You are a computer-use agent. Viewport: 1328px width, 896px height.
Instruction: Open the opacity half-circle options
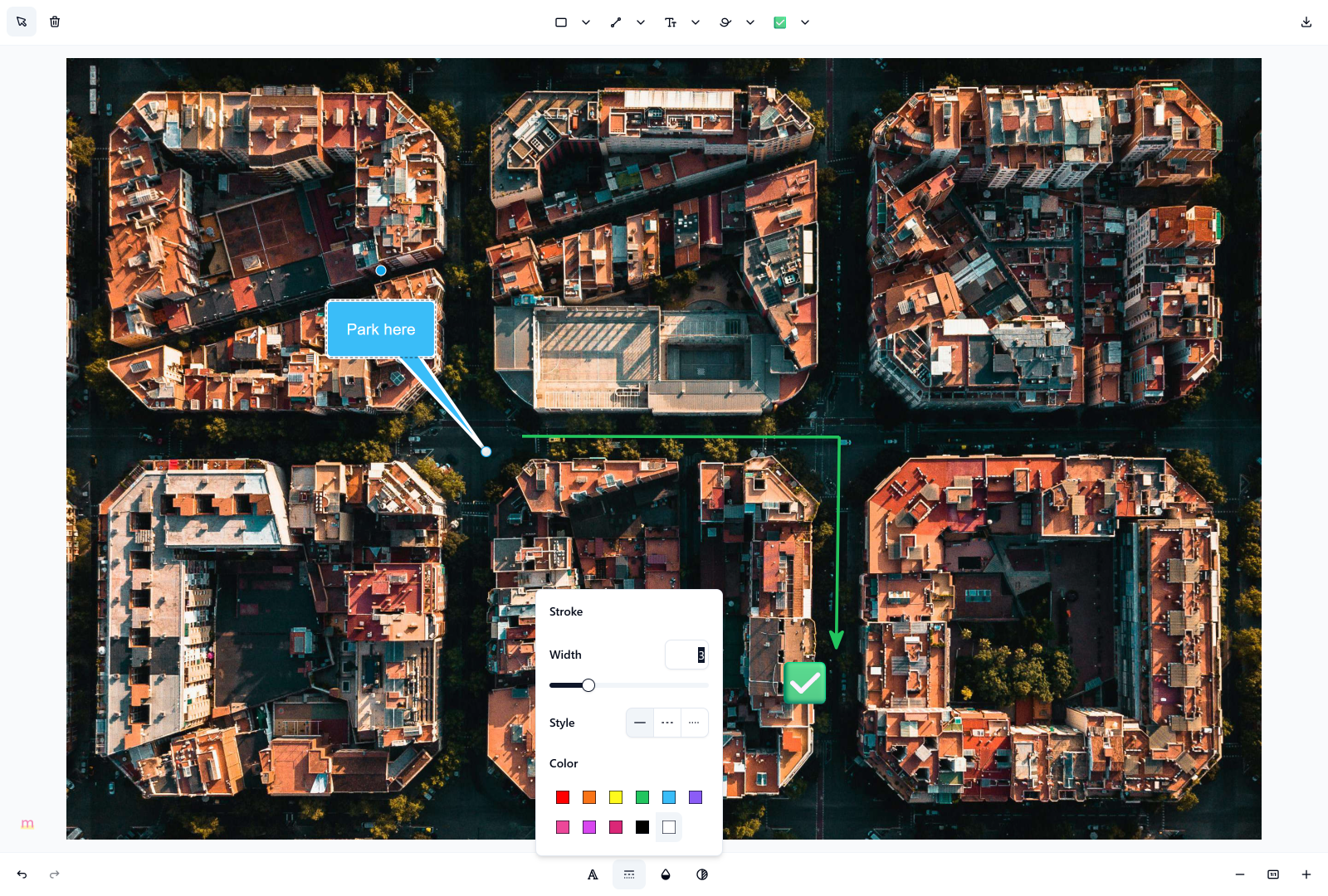[x=702, y=874]
